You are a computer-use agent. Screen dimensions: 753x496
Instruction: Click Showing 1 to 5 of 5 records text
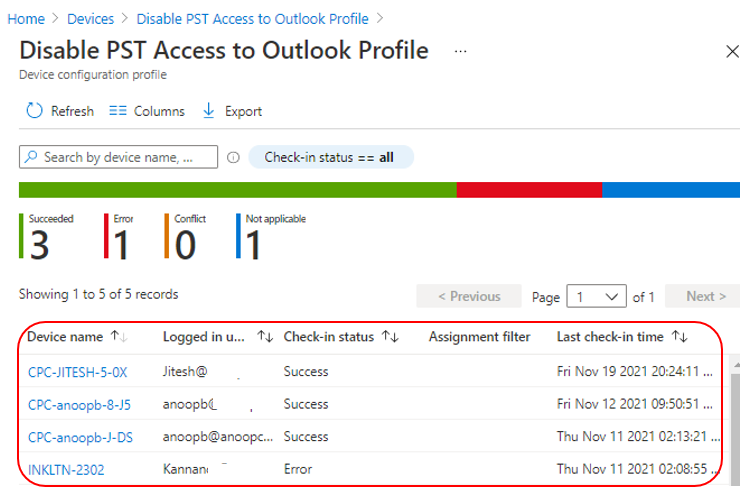pos(98,294)
